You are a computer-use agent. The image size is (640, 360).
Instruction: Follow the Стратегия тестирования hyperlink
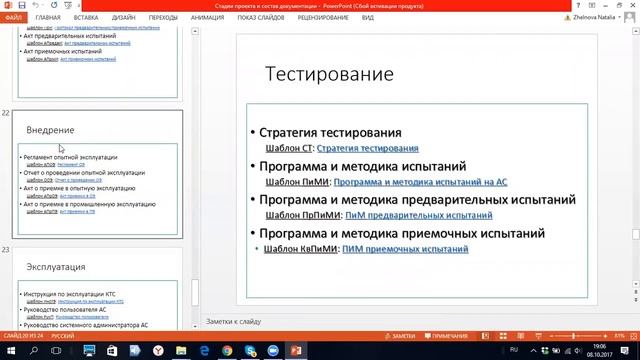367,148
